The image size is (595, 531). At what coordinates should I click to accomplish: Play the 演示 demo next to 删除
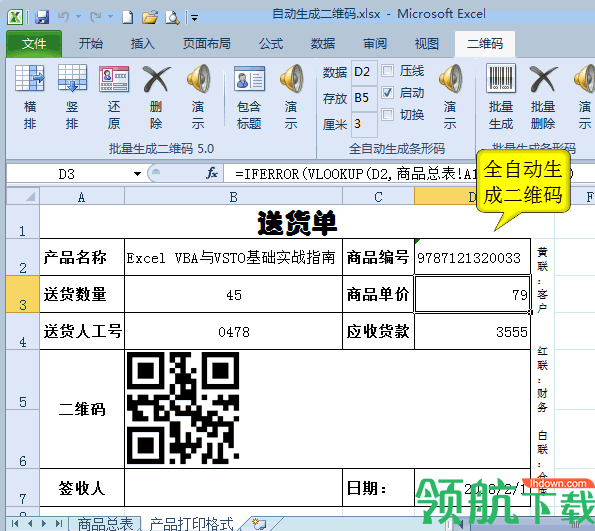click(198, 97)
